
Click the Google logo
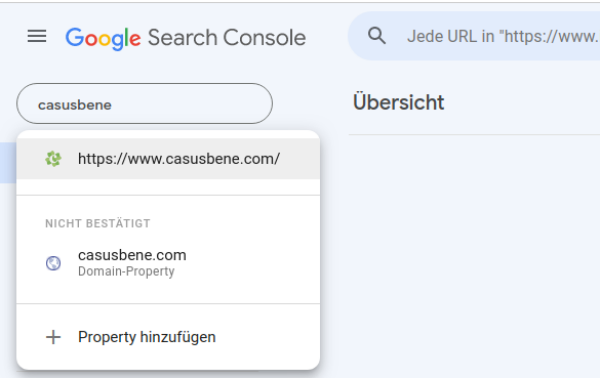point(103,39)
